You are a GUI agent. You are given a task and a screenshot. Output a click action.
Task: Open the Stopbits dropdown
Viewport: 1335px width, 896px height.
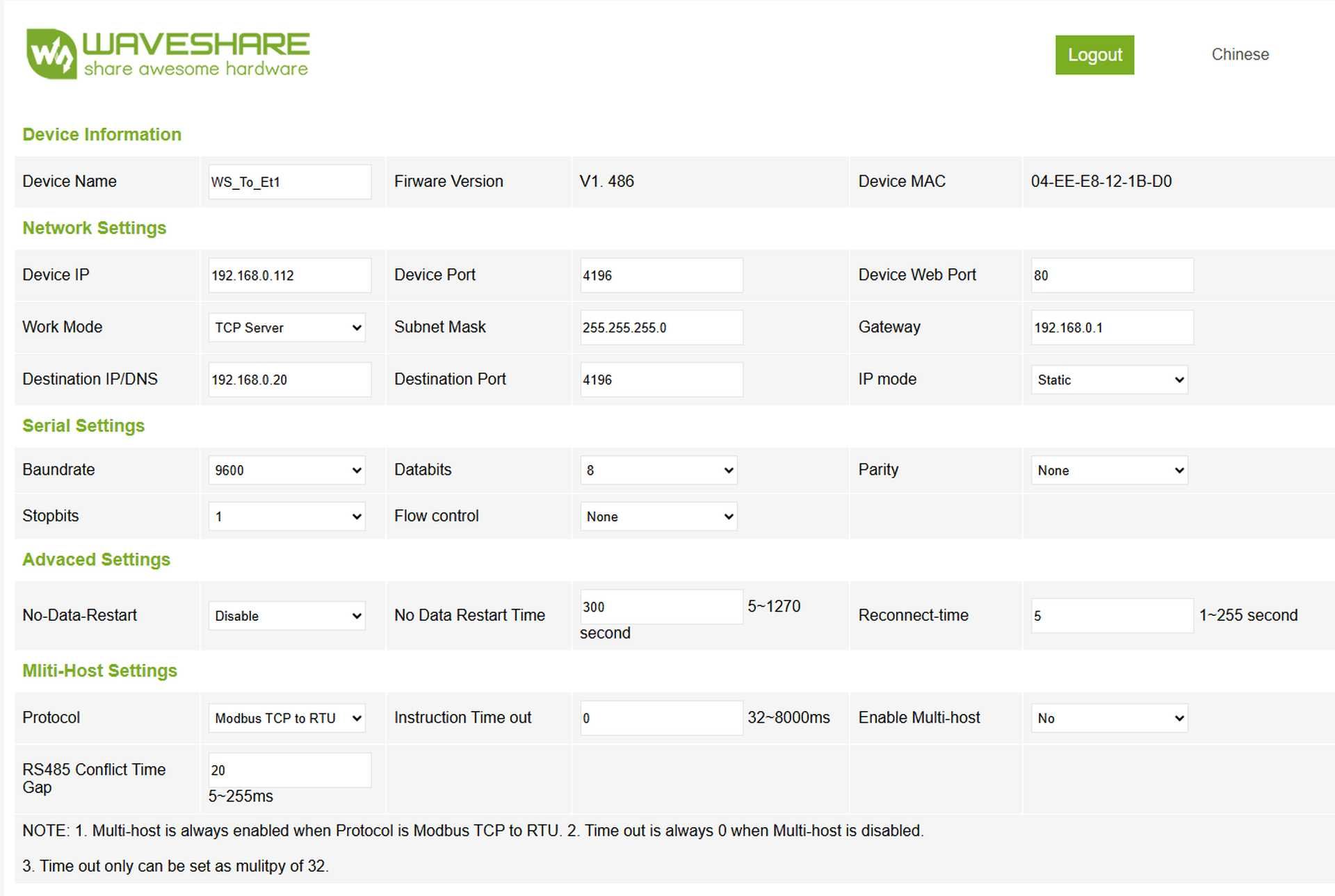[x=287, y=516]
